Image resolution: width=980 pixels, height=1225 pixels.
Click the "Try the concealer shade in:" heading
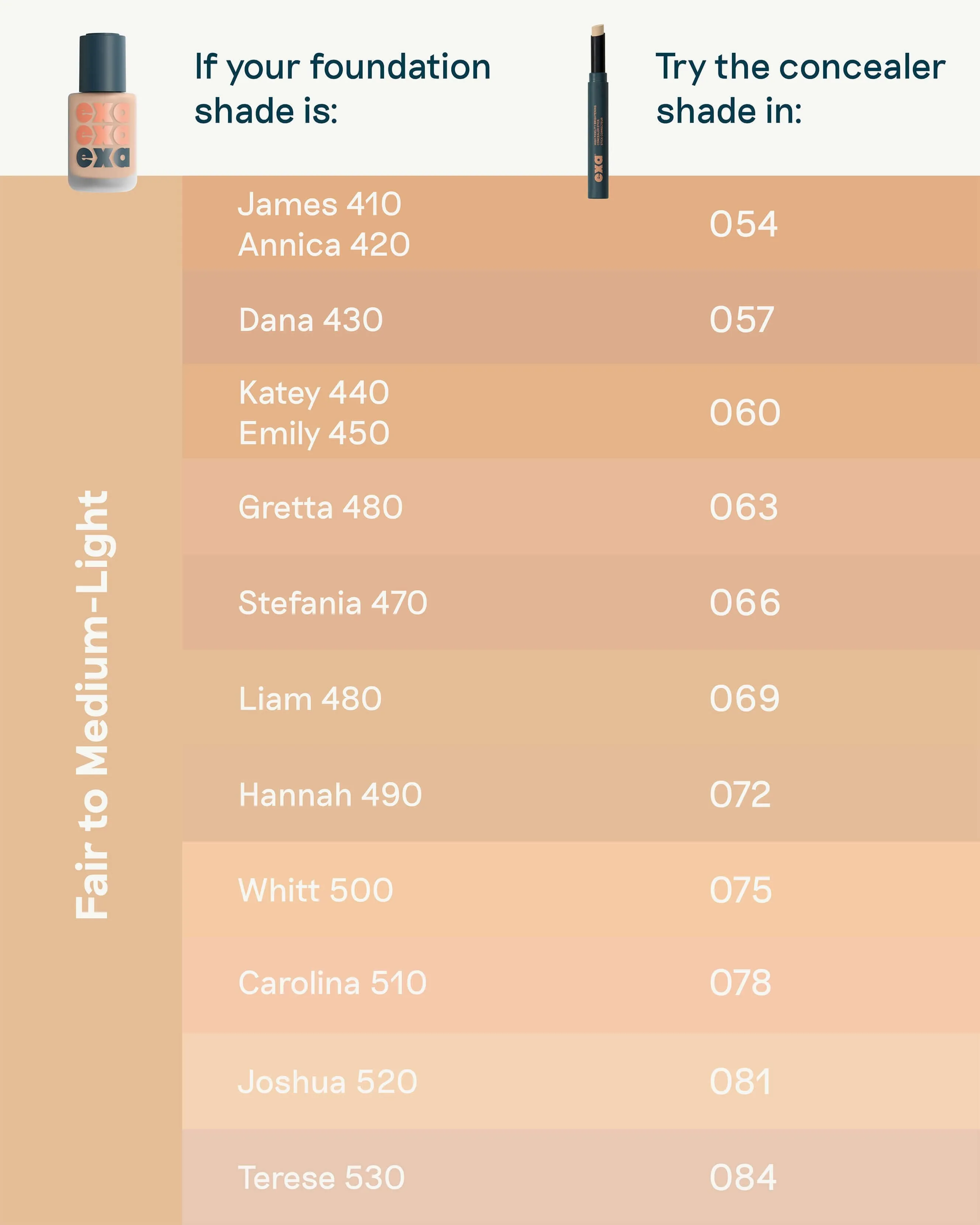pos(800,88)
